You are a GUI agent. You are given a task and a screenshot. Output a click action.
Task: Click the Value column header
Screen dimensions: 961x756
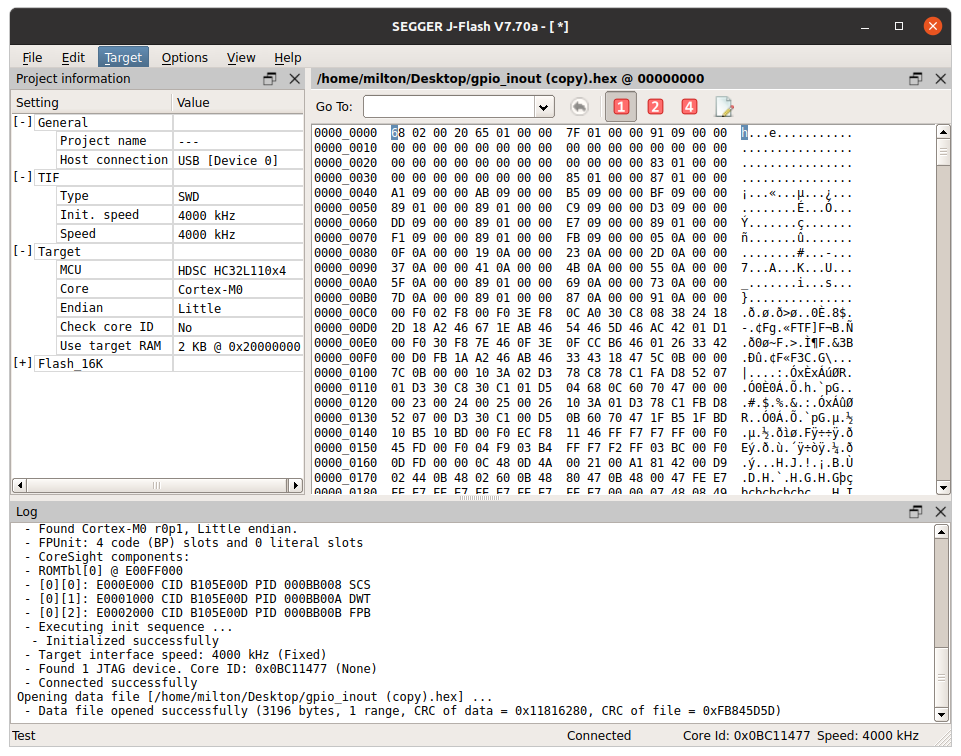point(238,102)
